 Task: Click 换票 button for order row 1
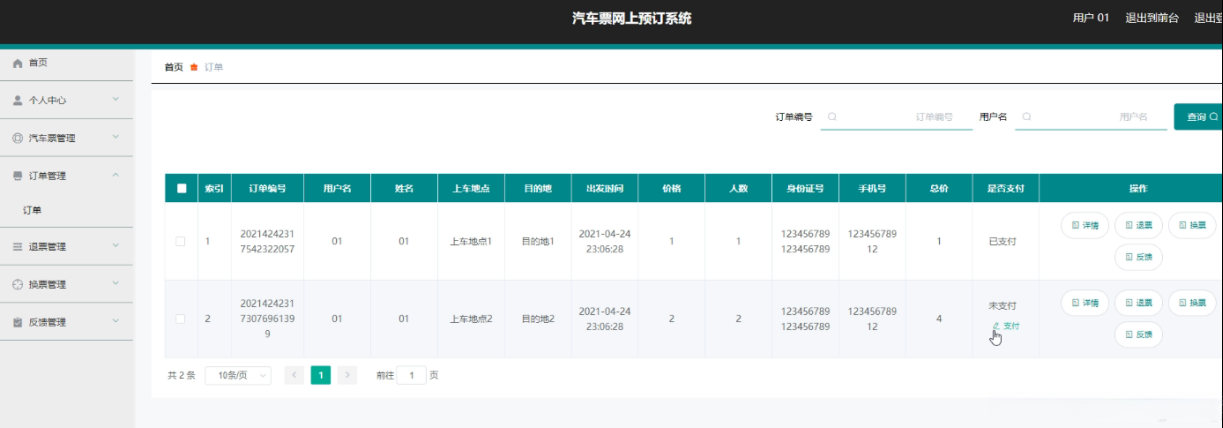1192,225
